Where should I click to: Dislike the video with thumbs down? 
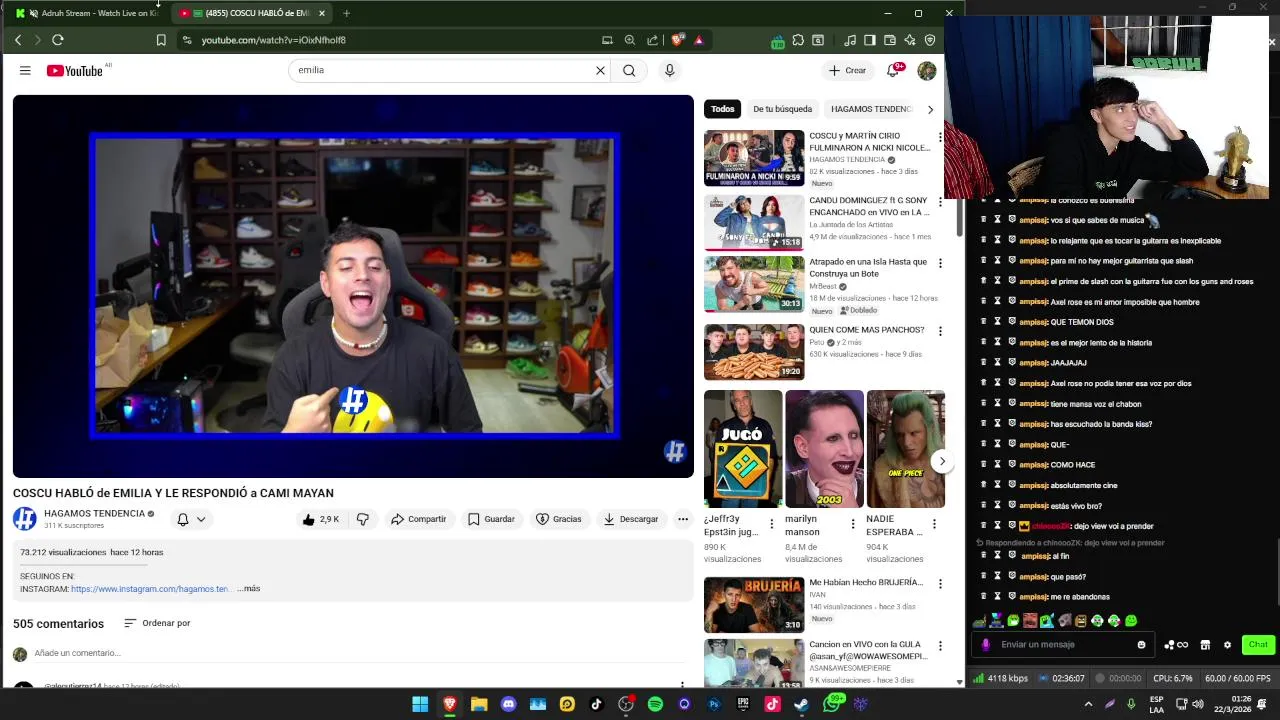tap(363, 519)
